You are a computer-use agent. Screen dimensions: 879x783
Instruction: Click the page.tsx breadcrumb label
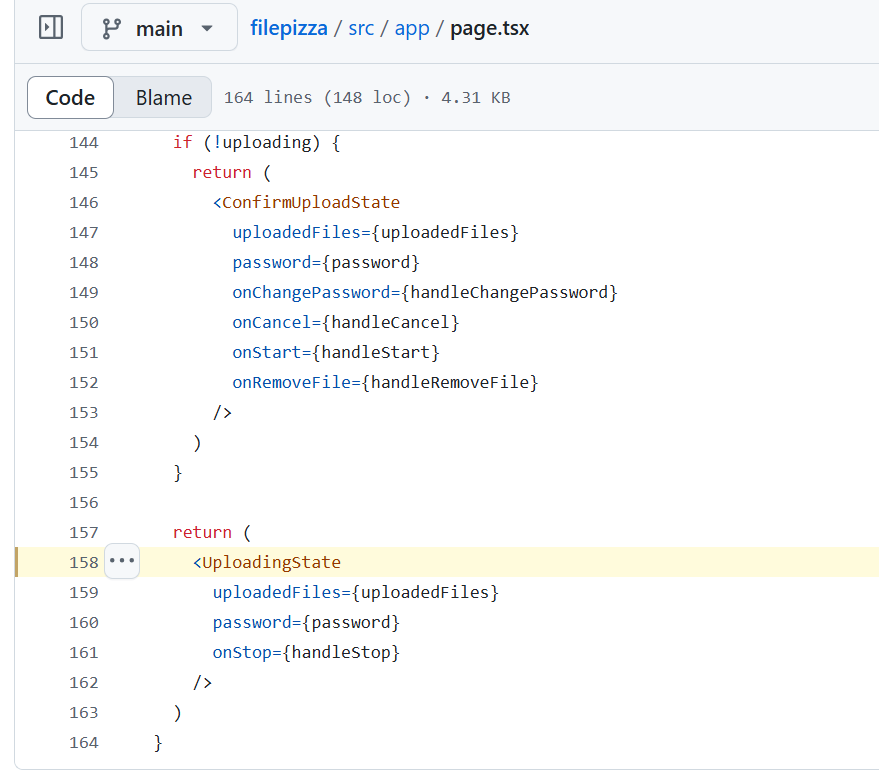coord(489,28)
